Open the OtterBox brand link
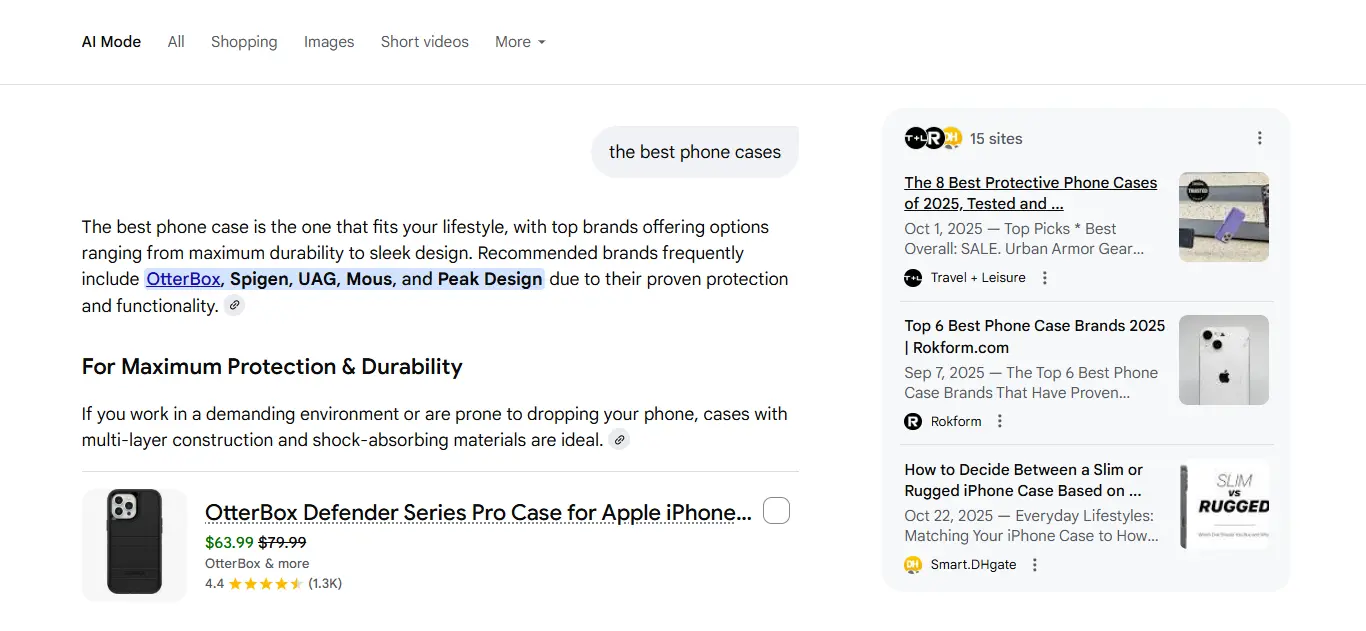This screenshot has width=1366, height=631. pos(183,279)
